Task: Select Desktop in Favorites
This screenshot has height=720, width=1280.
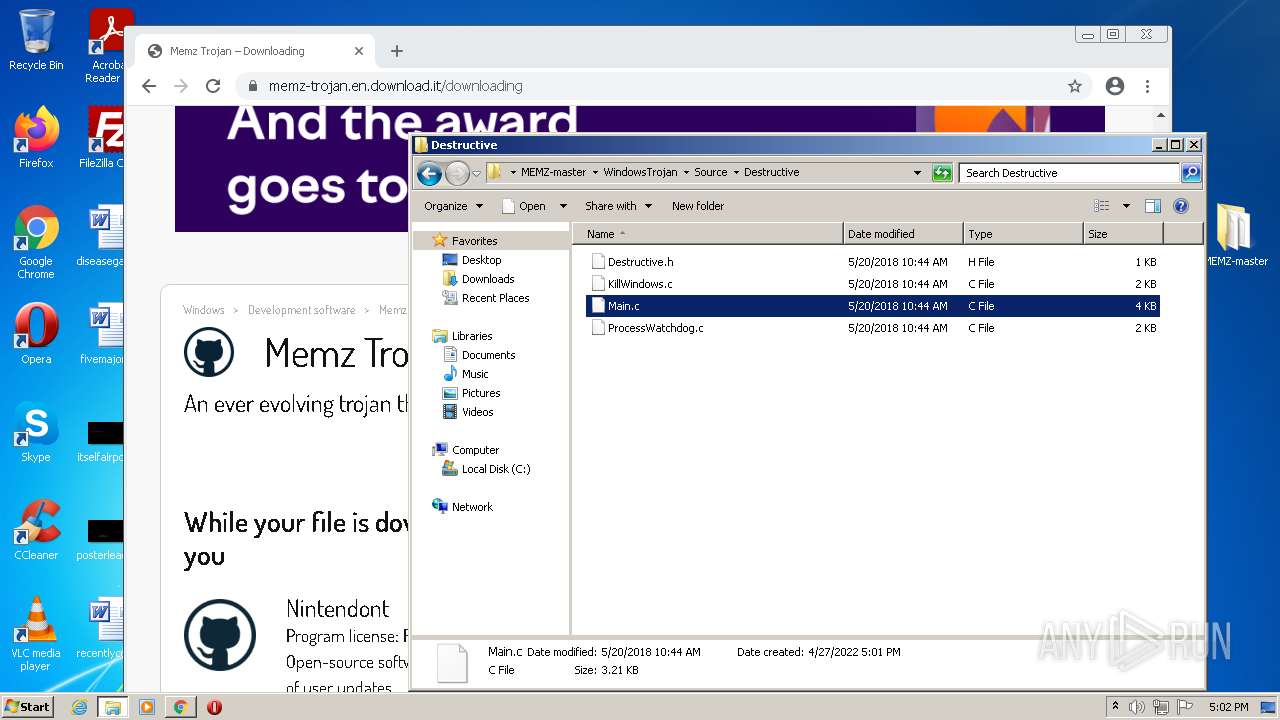Action: click(x=481, y=260)
